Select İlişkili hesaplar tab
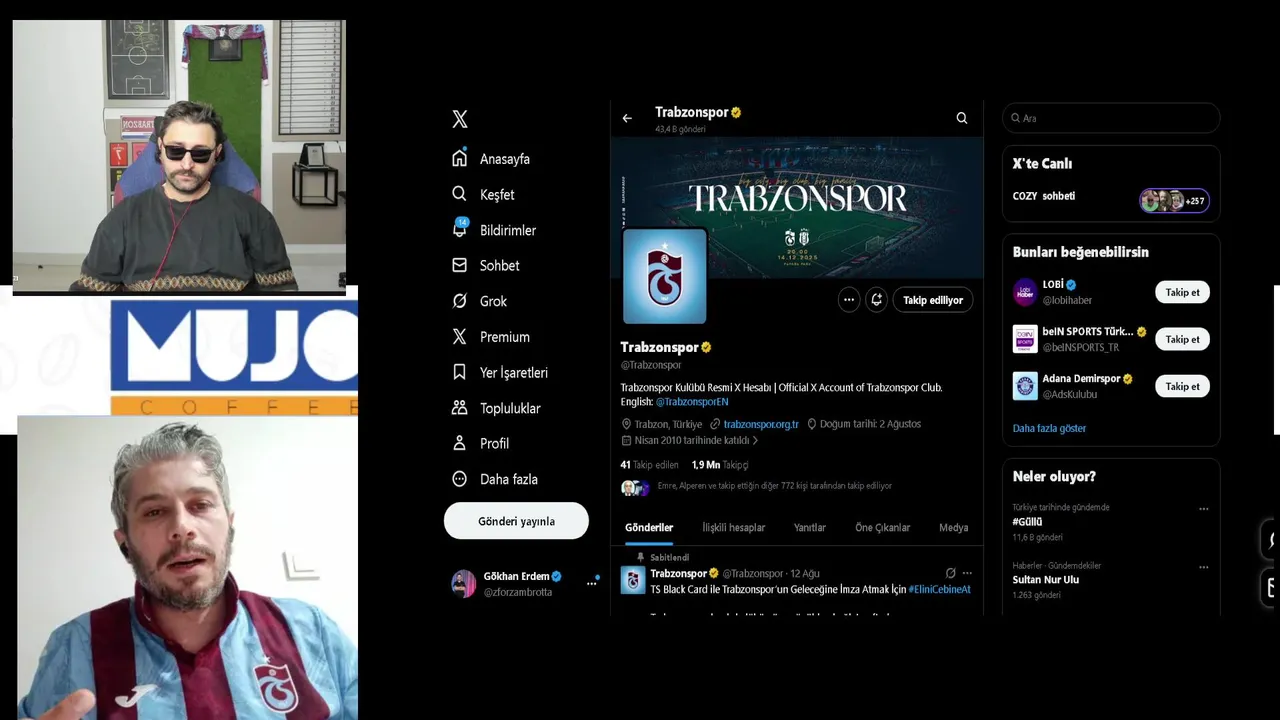The image size is (1280, 720). click(734, 528)
